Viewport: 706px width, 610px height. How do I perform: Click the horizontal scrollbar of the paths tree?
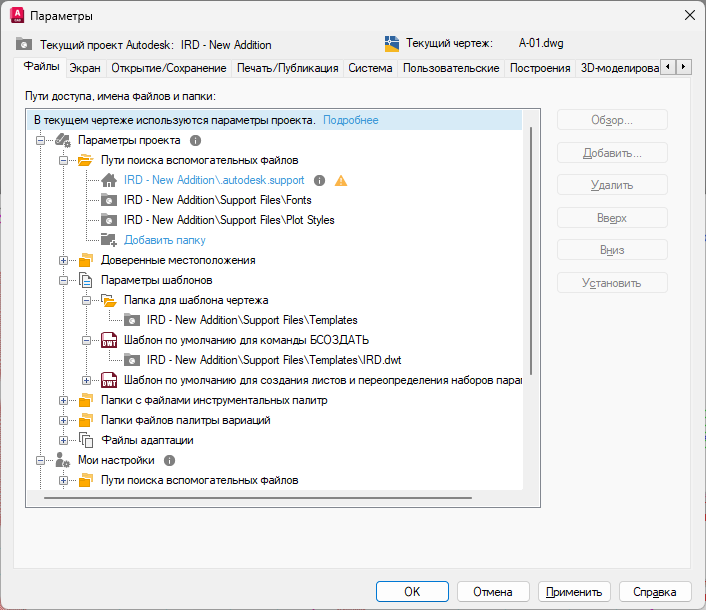tap(258, 498)
